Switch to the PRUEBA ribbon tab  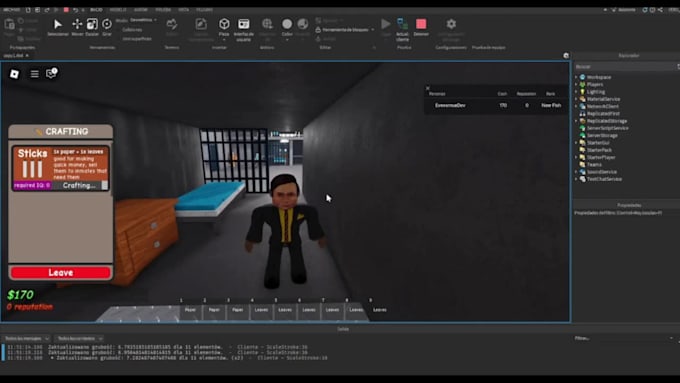click(163, 10)
